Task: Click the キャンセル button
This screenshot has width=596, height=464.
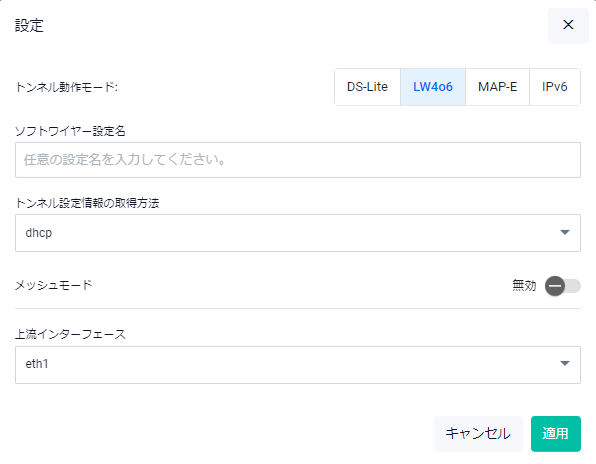Action: point(478,434)
